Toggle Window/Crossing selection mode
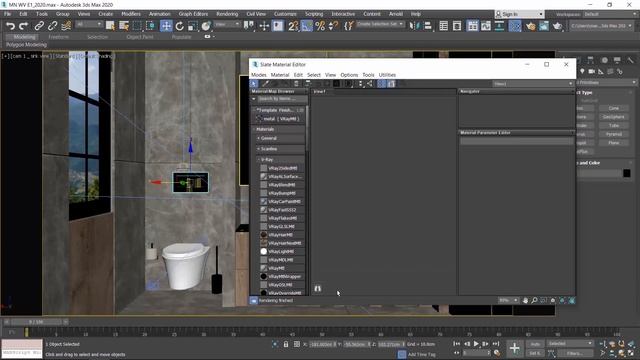The image size is (640, 360). coord(151,26)
